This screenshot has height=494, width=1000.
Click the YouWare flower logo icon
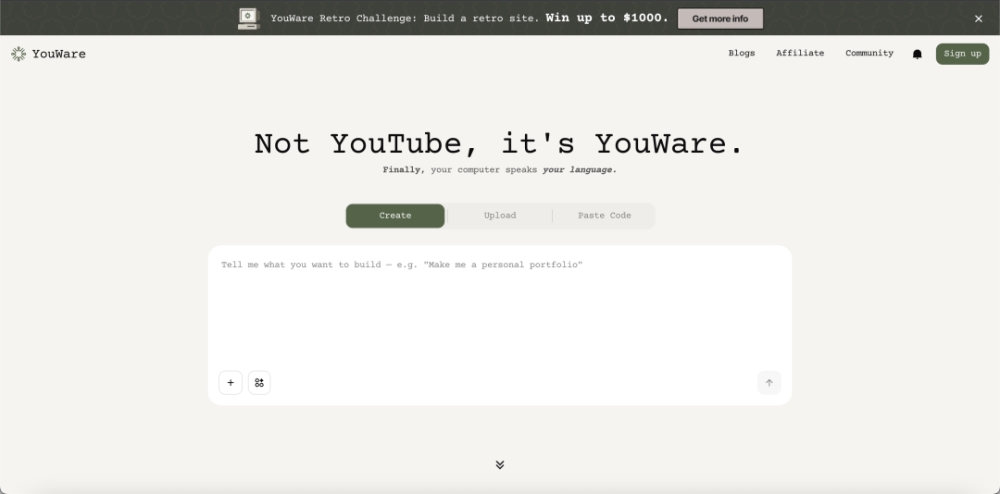pos(18,54)
